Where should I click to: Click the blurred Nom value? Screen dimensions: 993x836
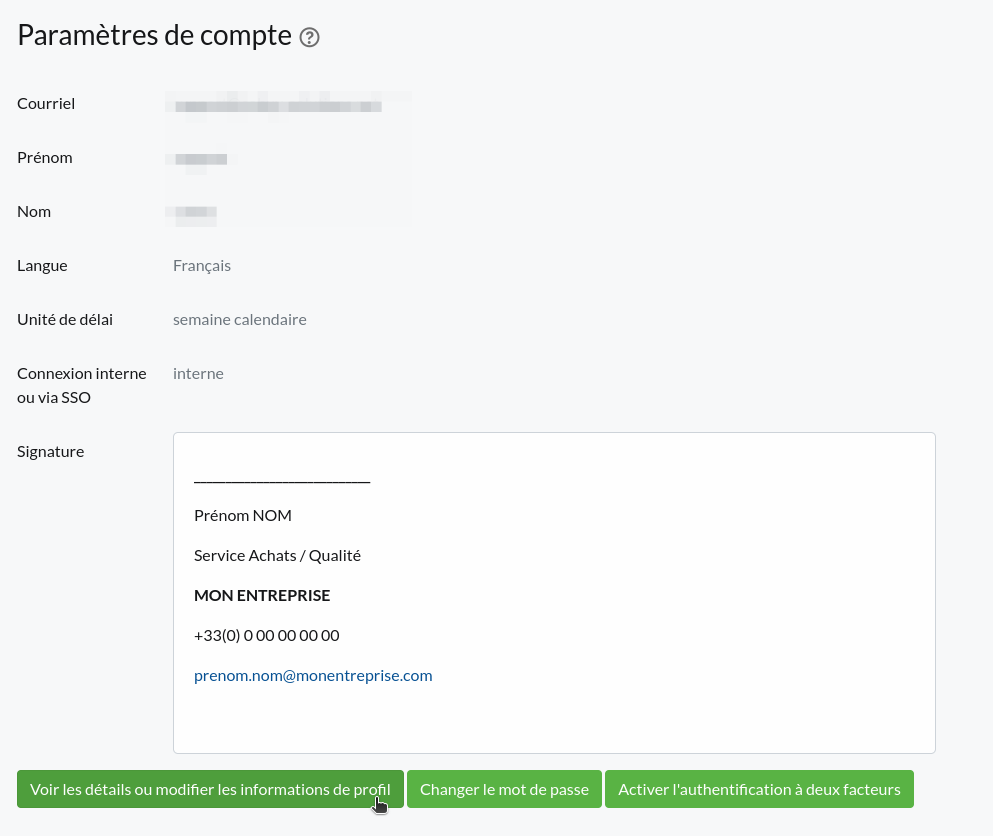[196, 212]
